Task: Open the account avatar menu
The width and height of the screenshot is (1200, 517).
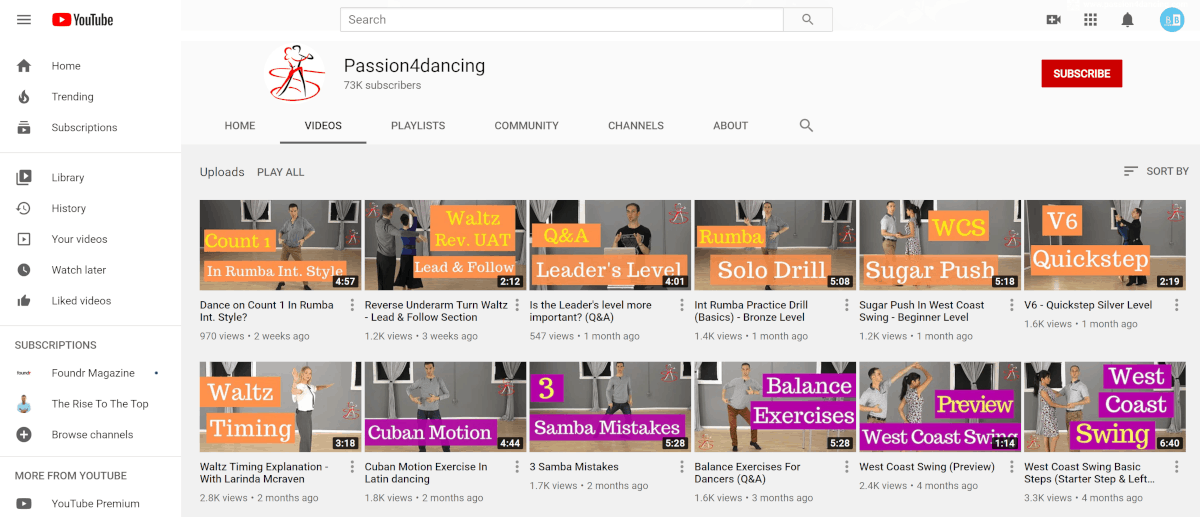Action: 1171,20
